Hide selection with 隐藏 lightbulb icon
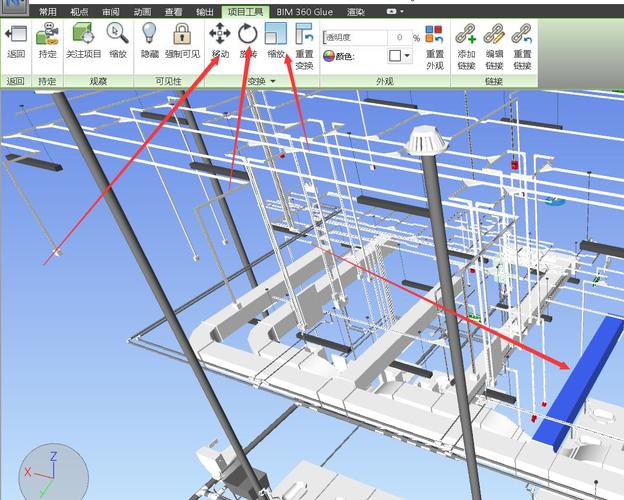 149,33
